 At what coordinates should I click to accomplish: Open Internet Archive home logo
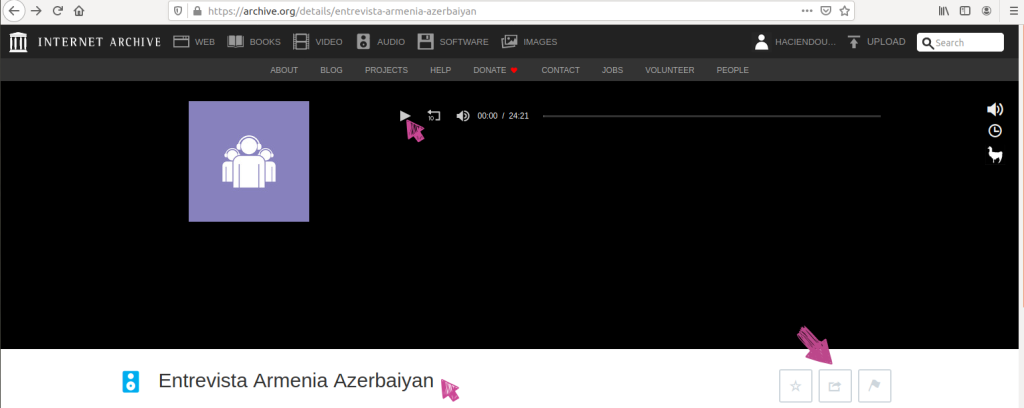[85, 42]
